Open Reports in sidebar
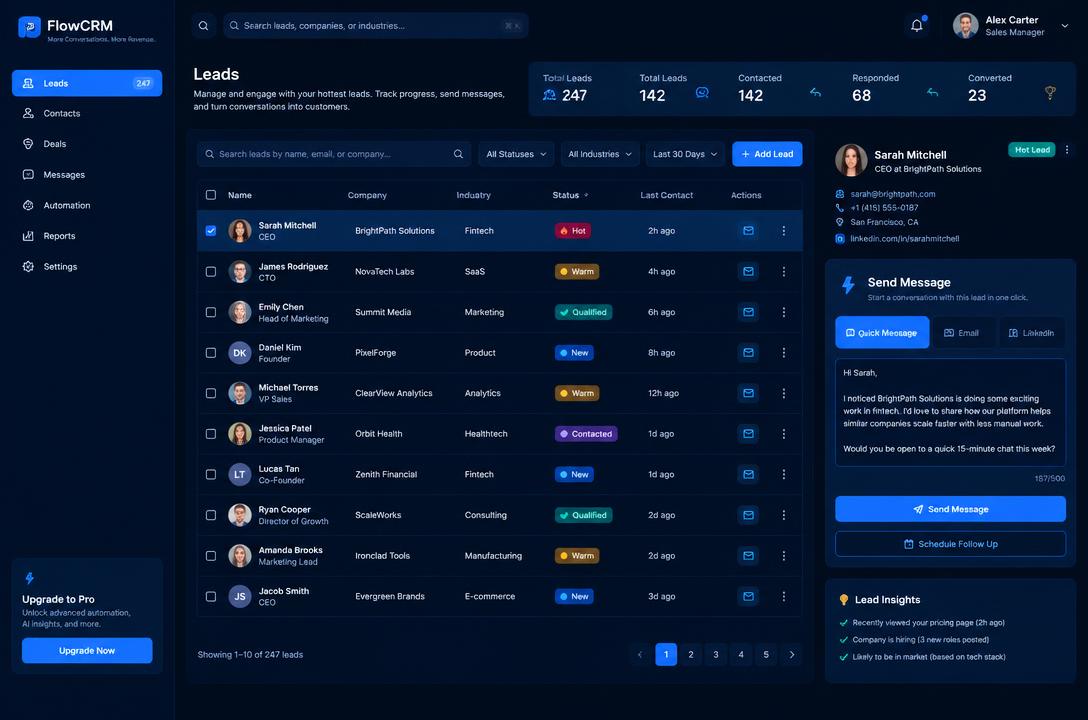The width and height of the screenshot is (1088, 720). point(87,236)
